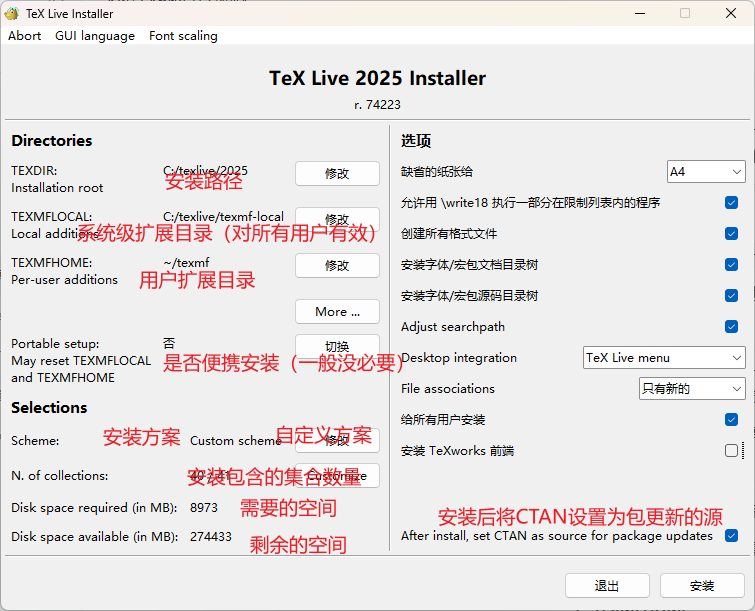Open the Abort menu
The image size is (755, 611).
coord(25,36)
